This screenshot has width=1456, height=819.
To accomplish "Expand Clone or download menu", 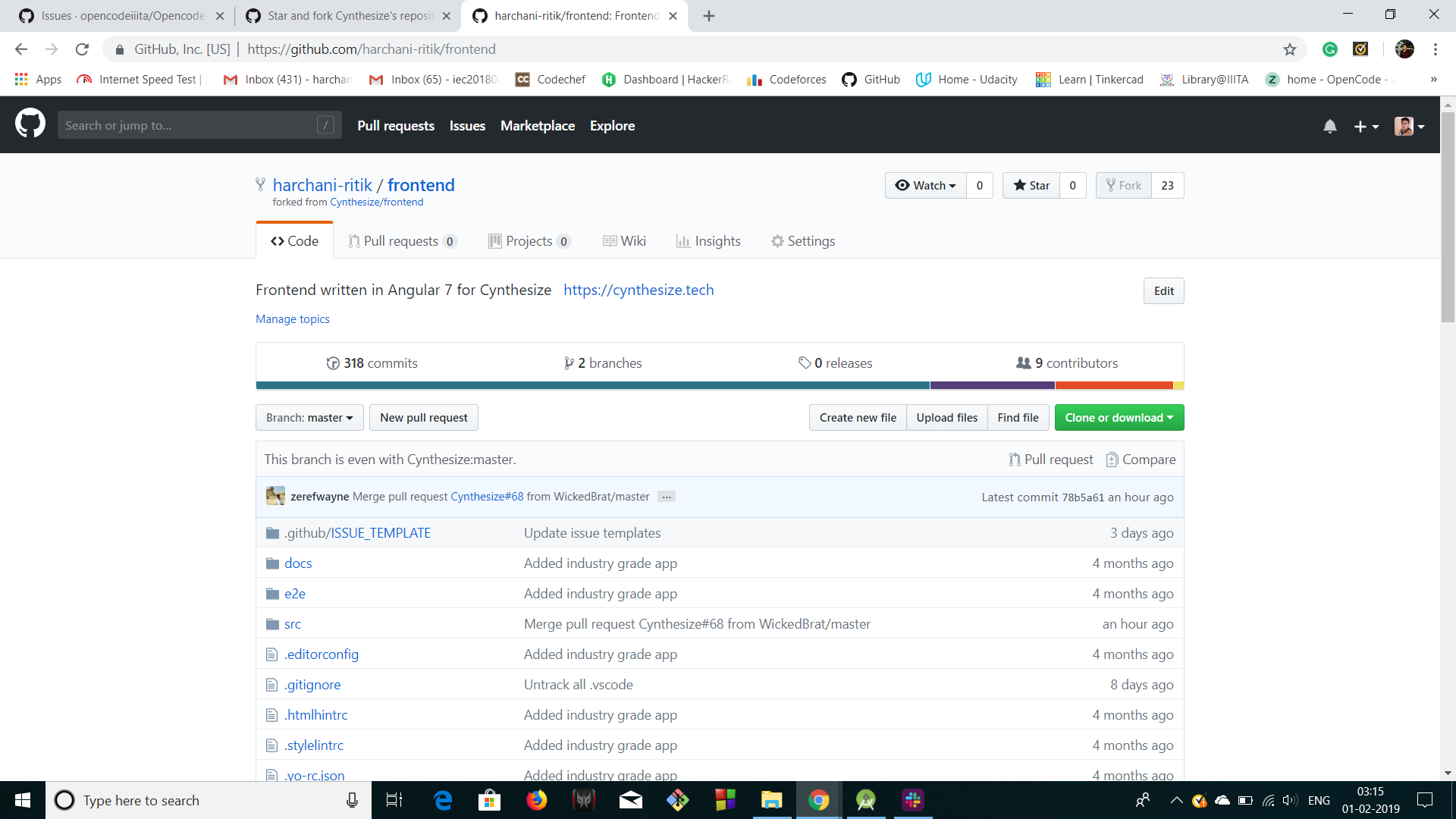I will [x=1119, y=418].
